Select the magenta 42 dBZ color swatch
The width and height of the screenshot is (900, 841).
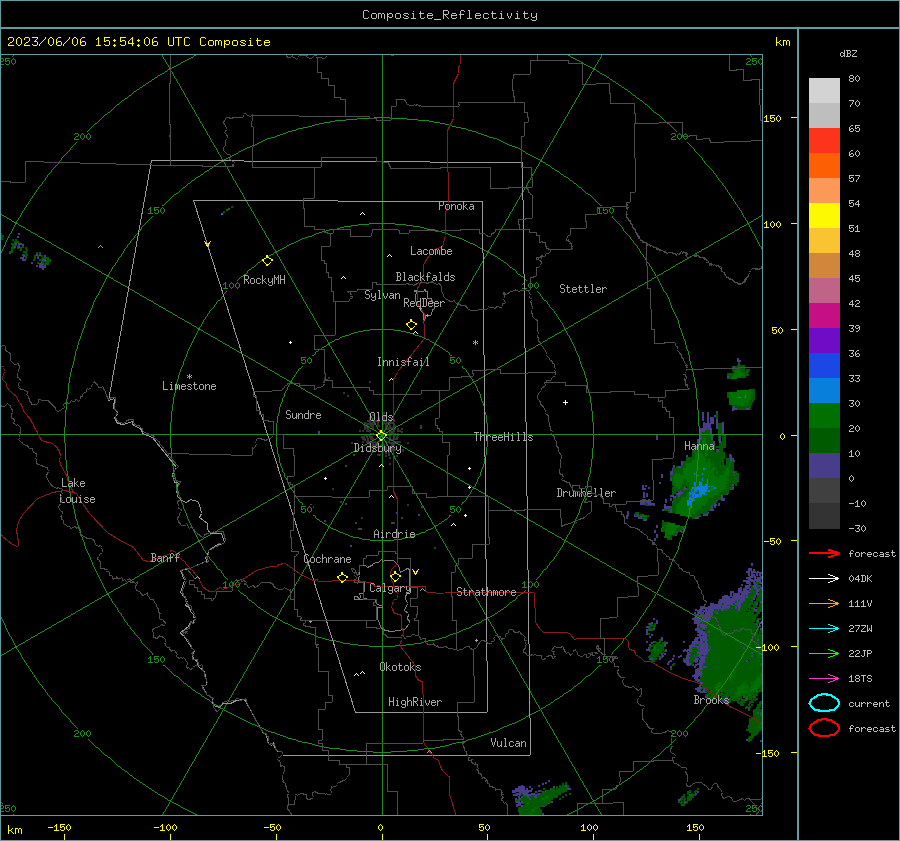coord(824,315)
